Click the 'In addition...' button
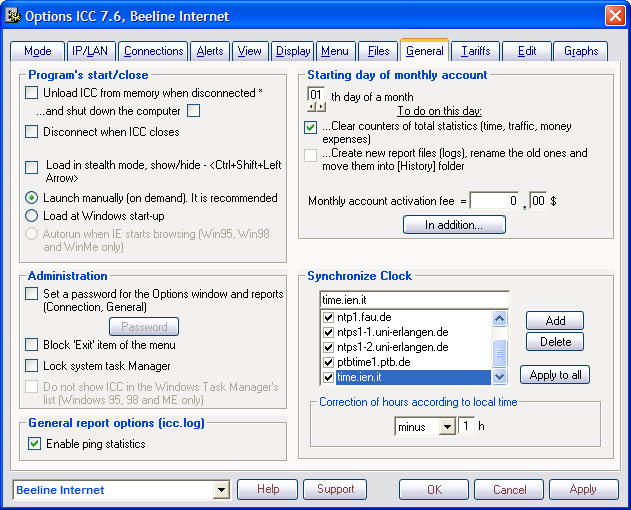 click(454, 225)
